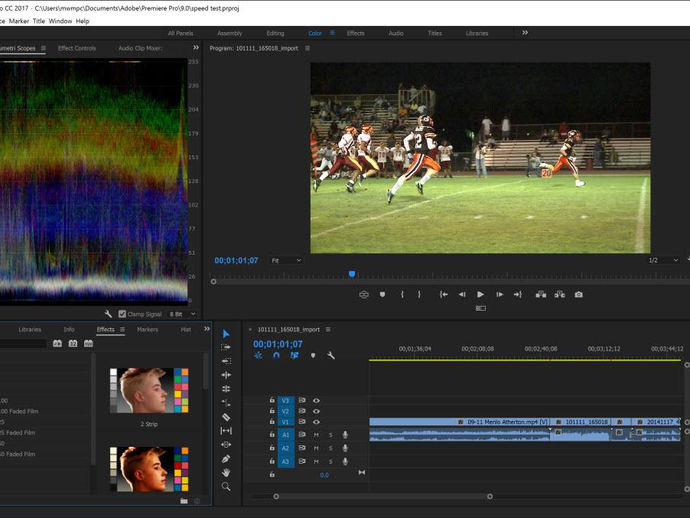Switch to the Editing workspace tab
The width and height of the screenshot is (690, 518).
(275, 33)
